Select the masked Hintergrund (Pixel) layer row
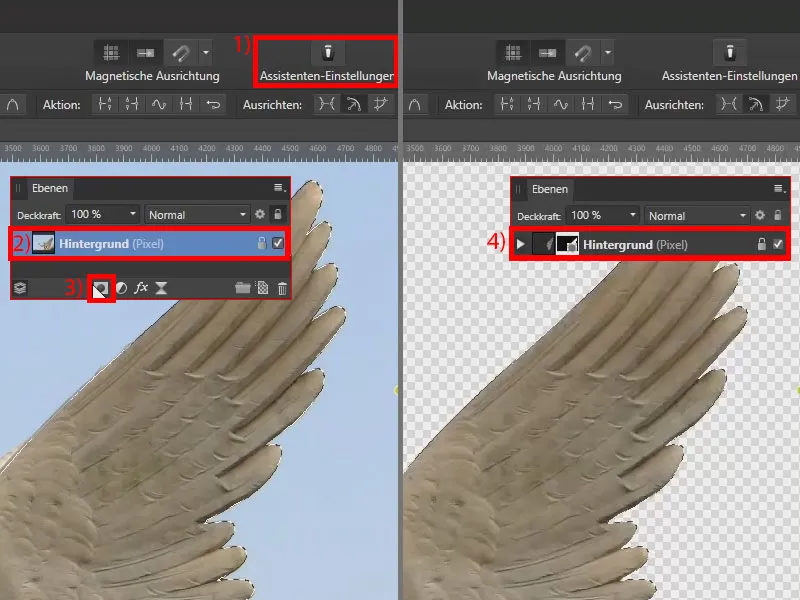Screen dimensions: 800x600 650,244
